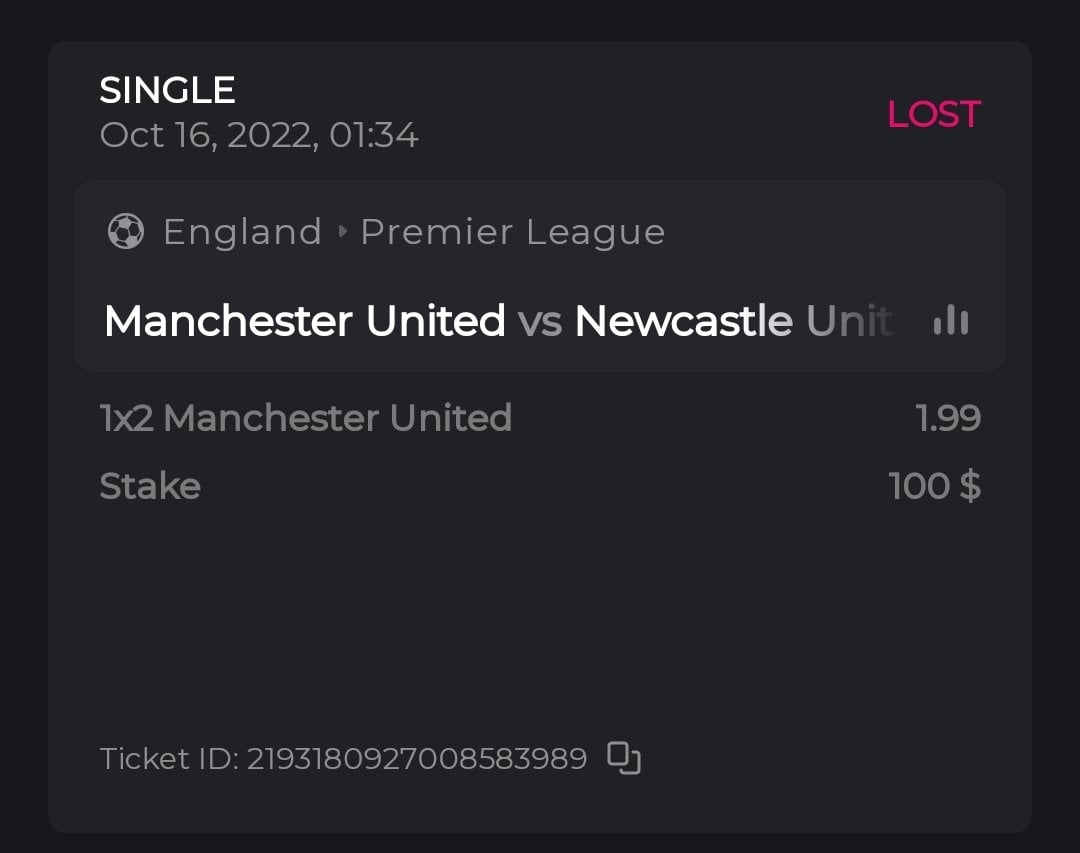This screenshot has width=1080, height=853.
Task: Click the 100 $ stake amount
Action: click(934, 486)
